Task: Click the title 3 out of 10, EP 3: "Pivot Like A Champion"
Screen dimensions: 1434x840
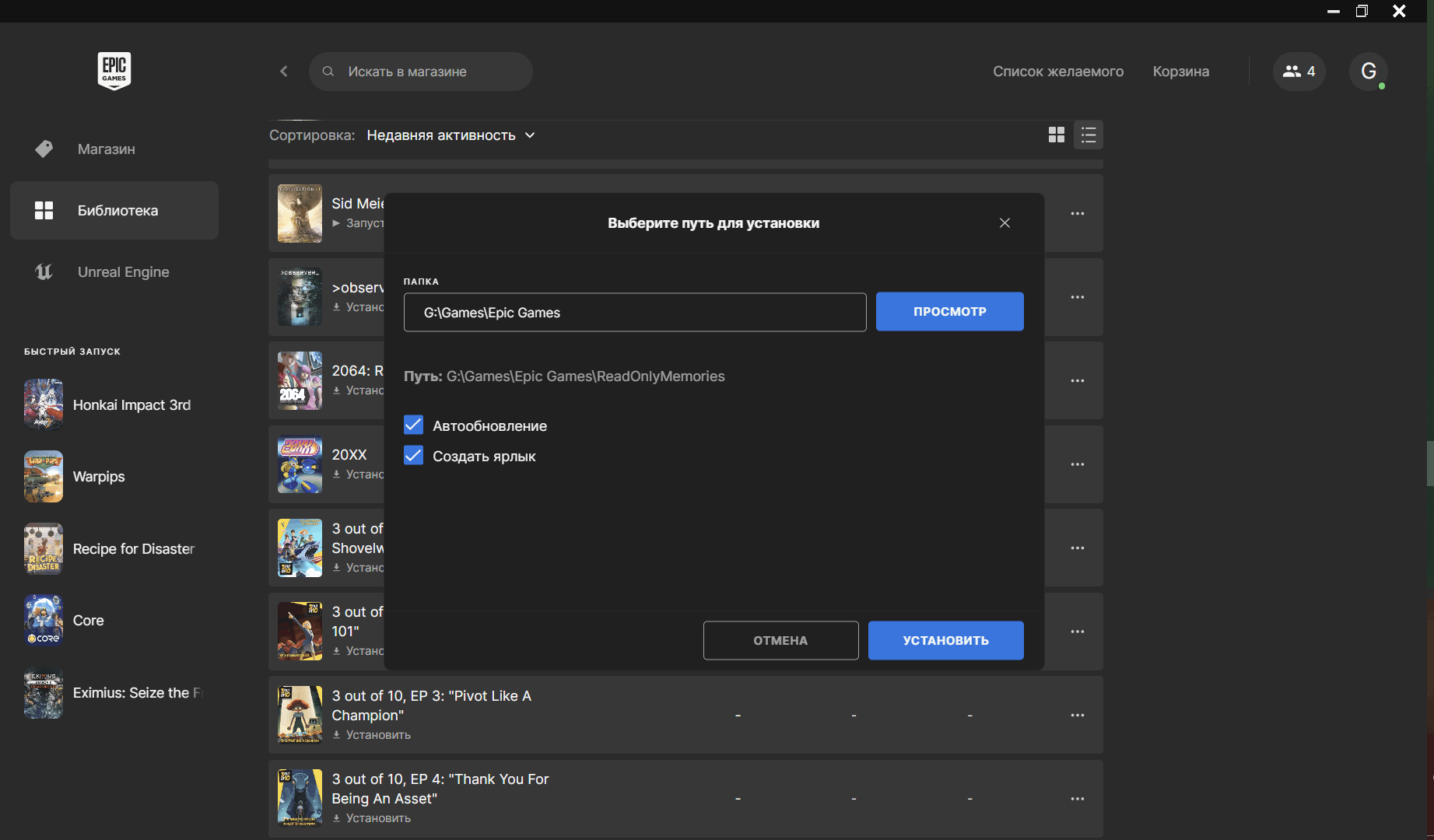Action: 432,705
